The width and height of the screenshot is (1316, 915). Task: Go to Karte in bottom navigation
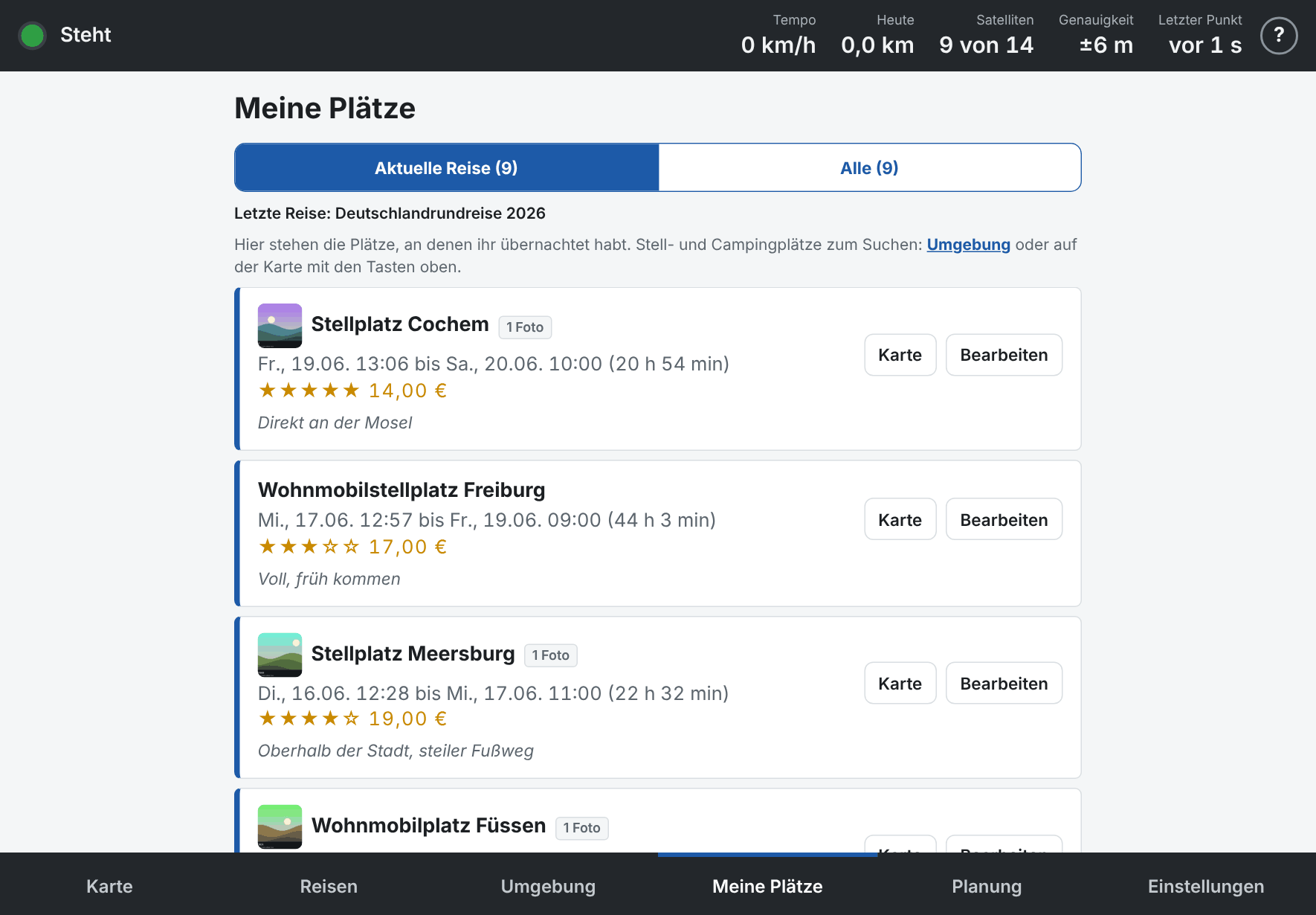click(x=109, y=886)
